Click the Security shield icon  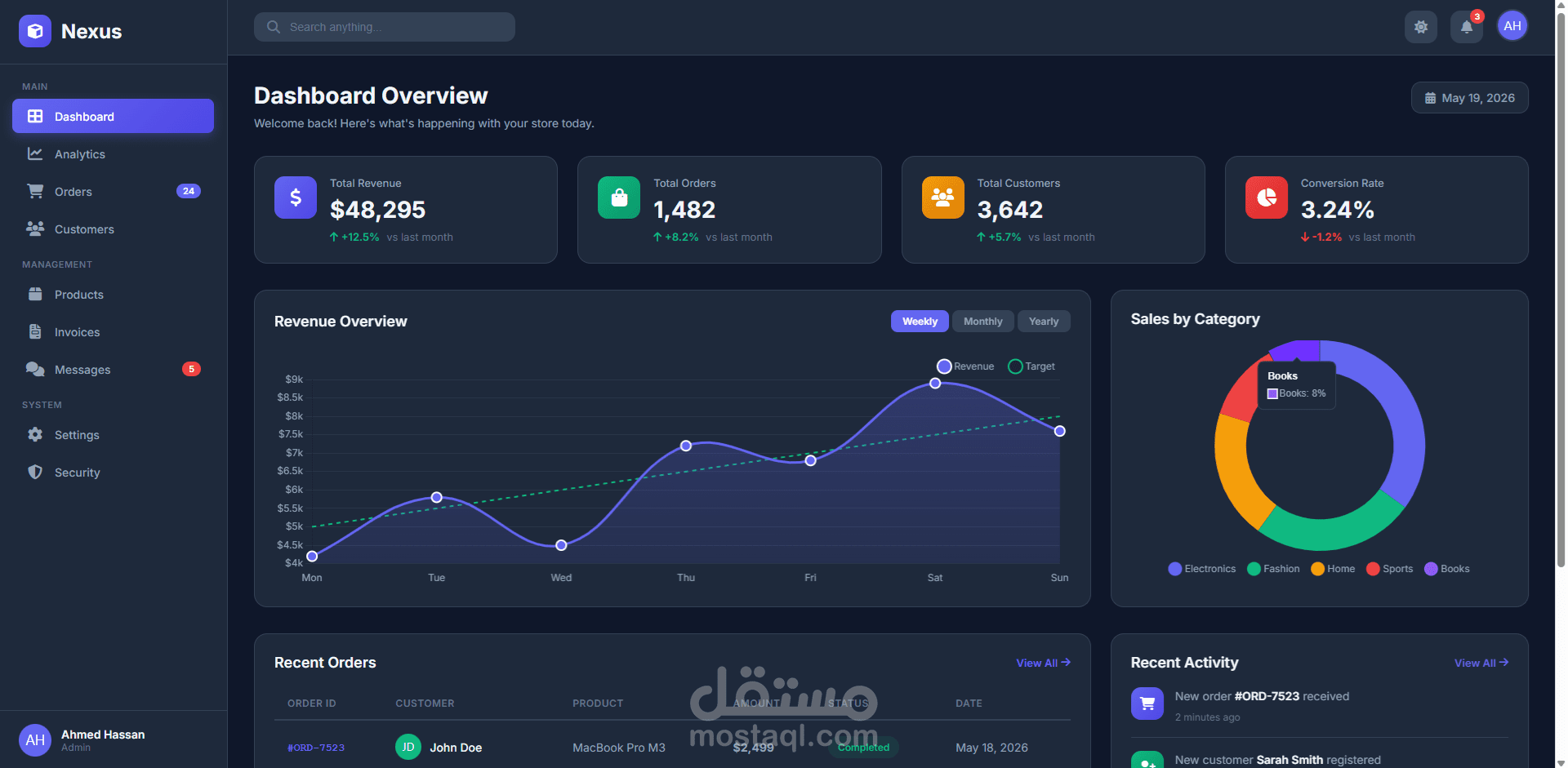click(x=35, y=472)
